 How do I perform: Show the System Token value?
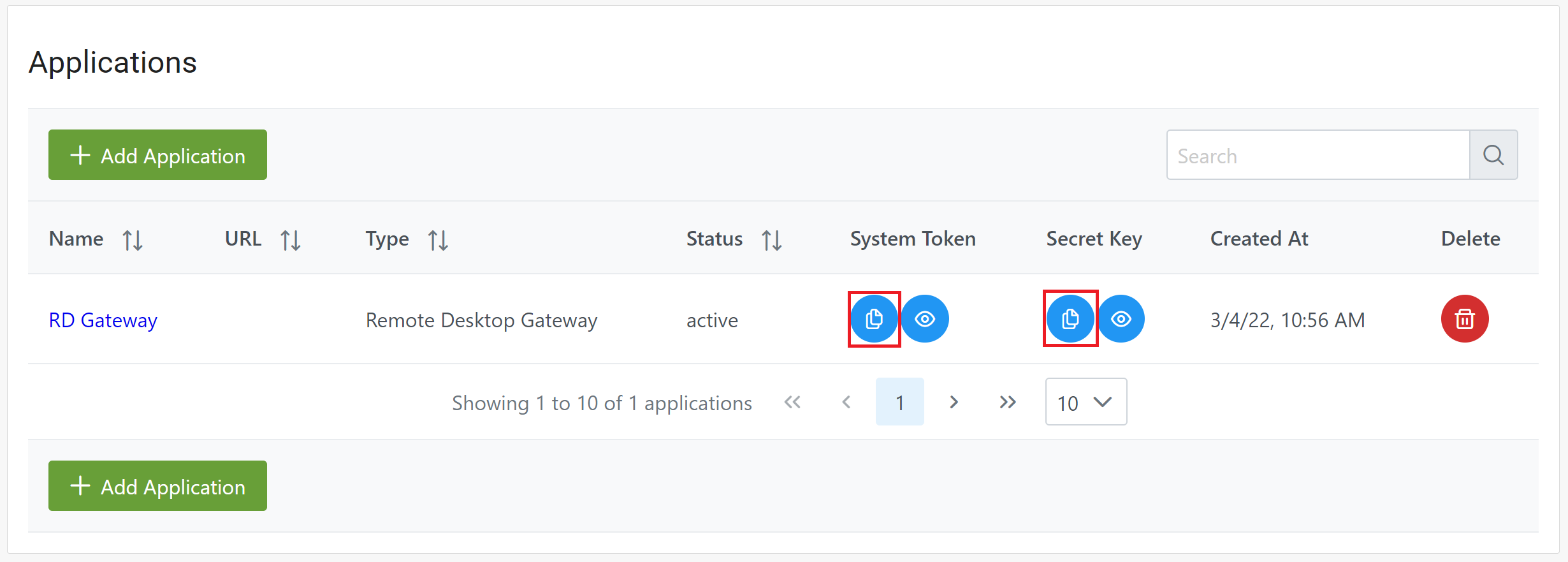925,319
